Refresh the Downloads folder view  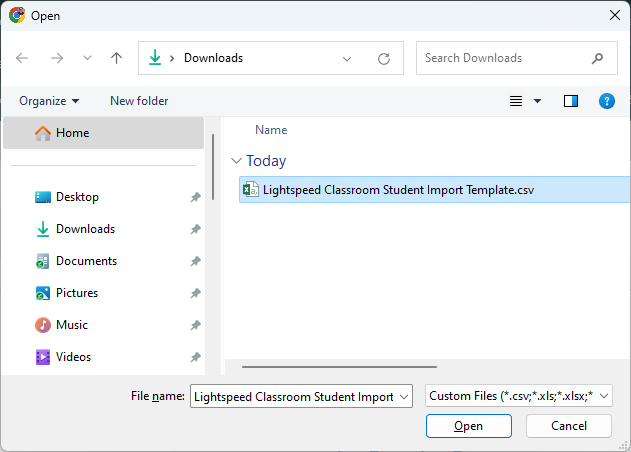384,59
